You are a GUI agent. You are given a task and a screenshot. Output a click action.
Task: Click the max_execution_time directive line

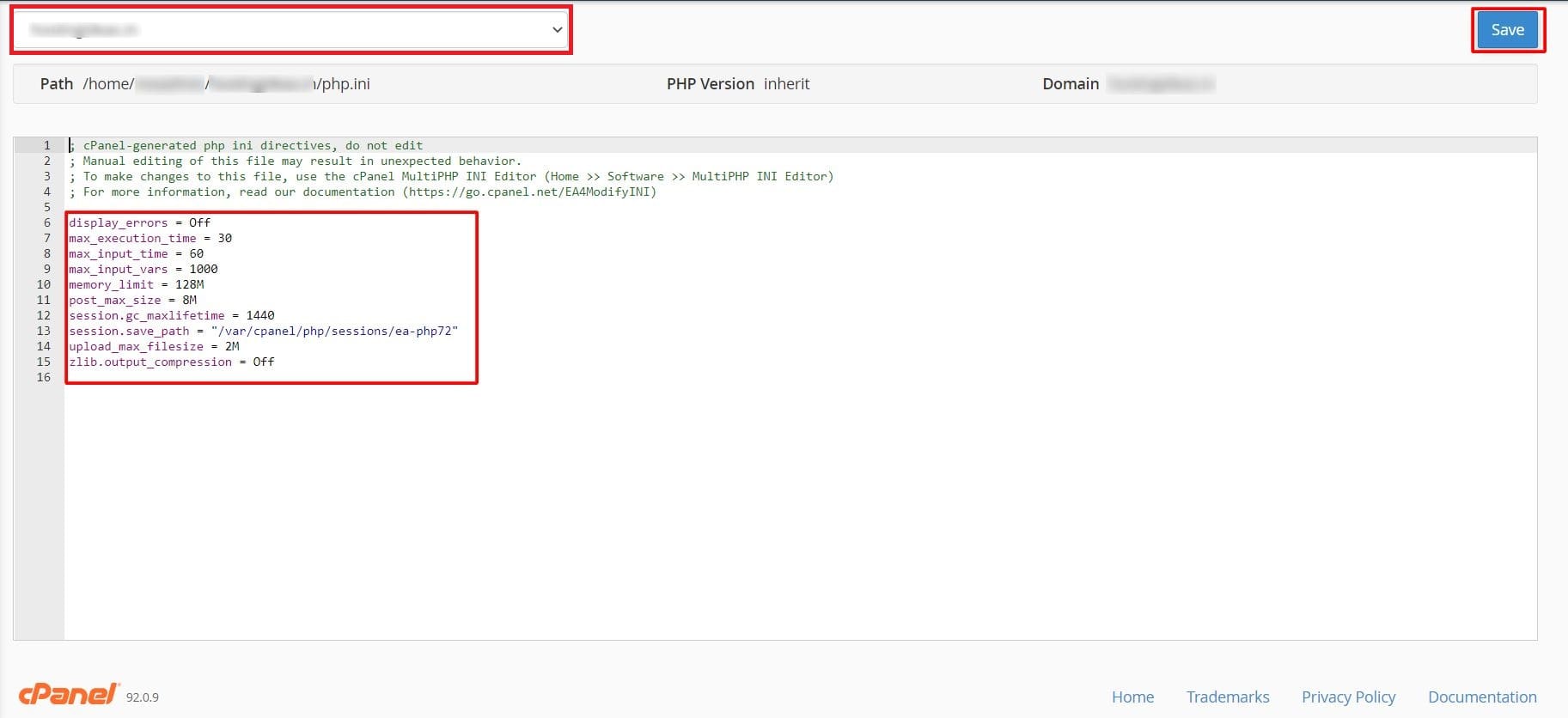pyautogui.click(x=149, y=238)
